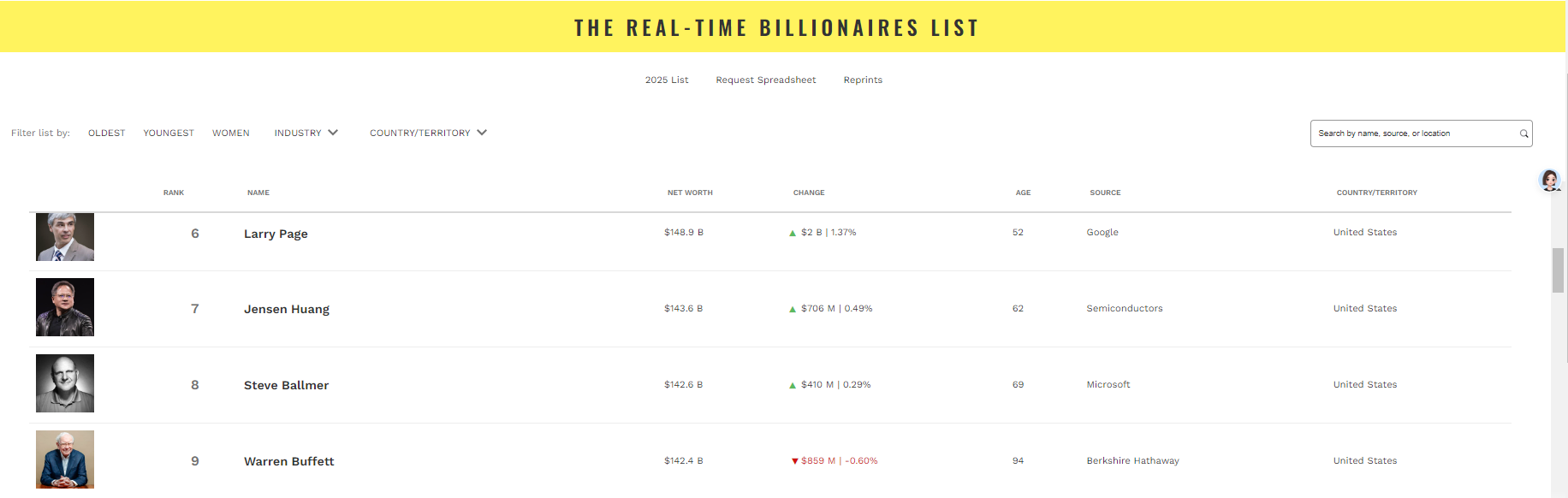Screen dimensions: 1568x498
Task: Open Warren Buffett's name link
Action: pyautogui.click(x=289, y=461)
